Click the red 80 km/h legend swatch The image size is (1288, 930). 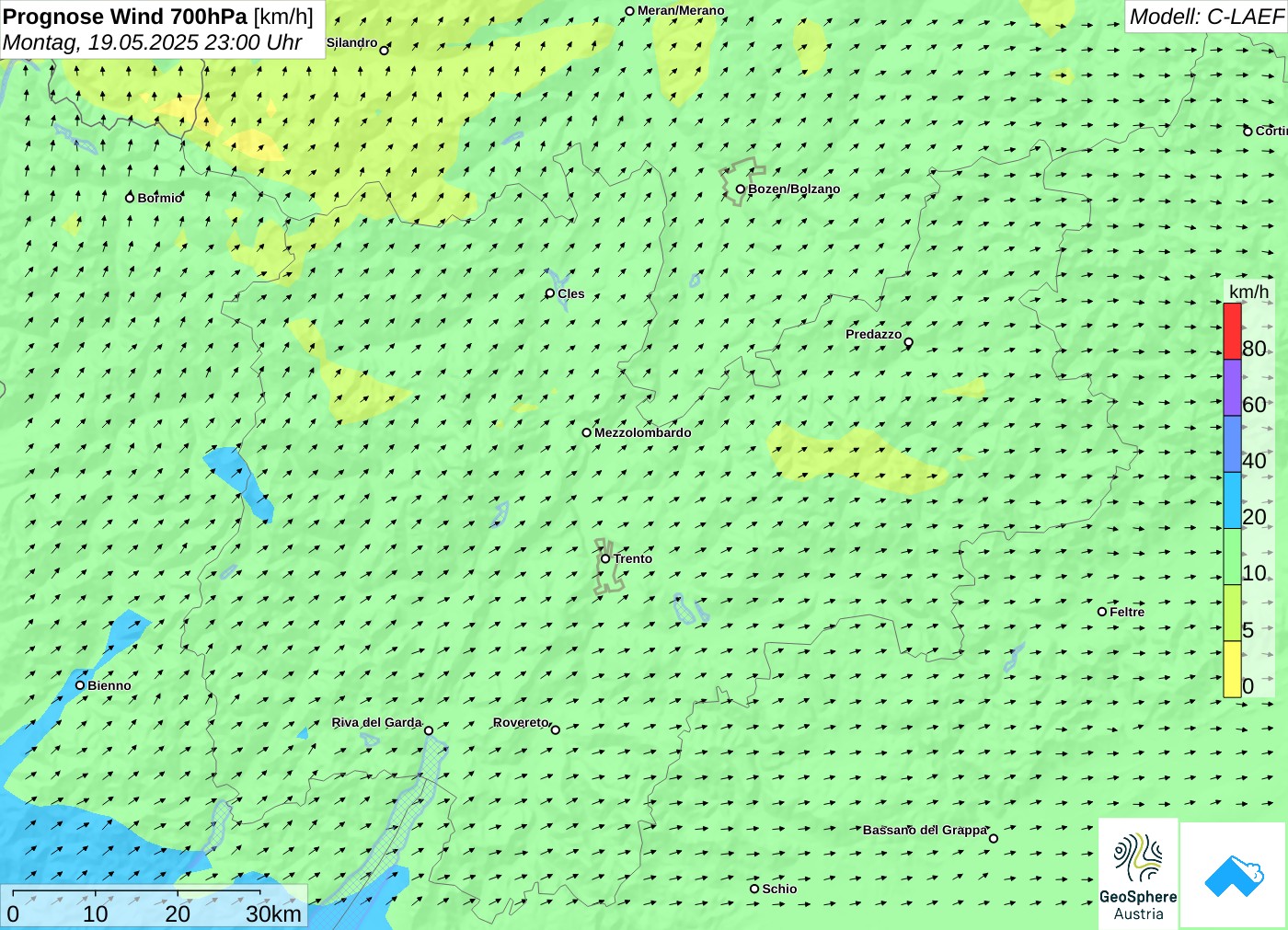[x=1232, y=331]
